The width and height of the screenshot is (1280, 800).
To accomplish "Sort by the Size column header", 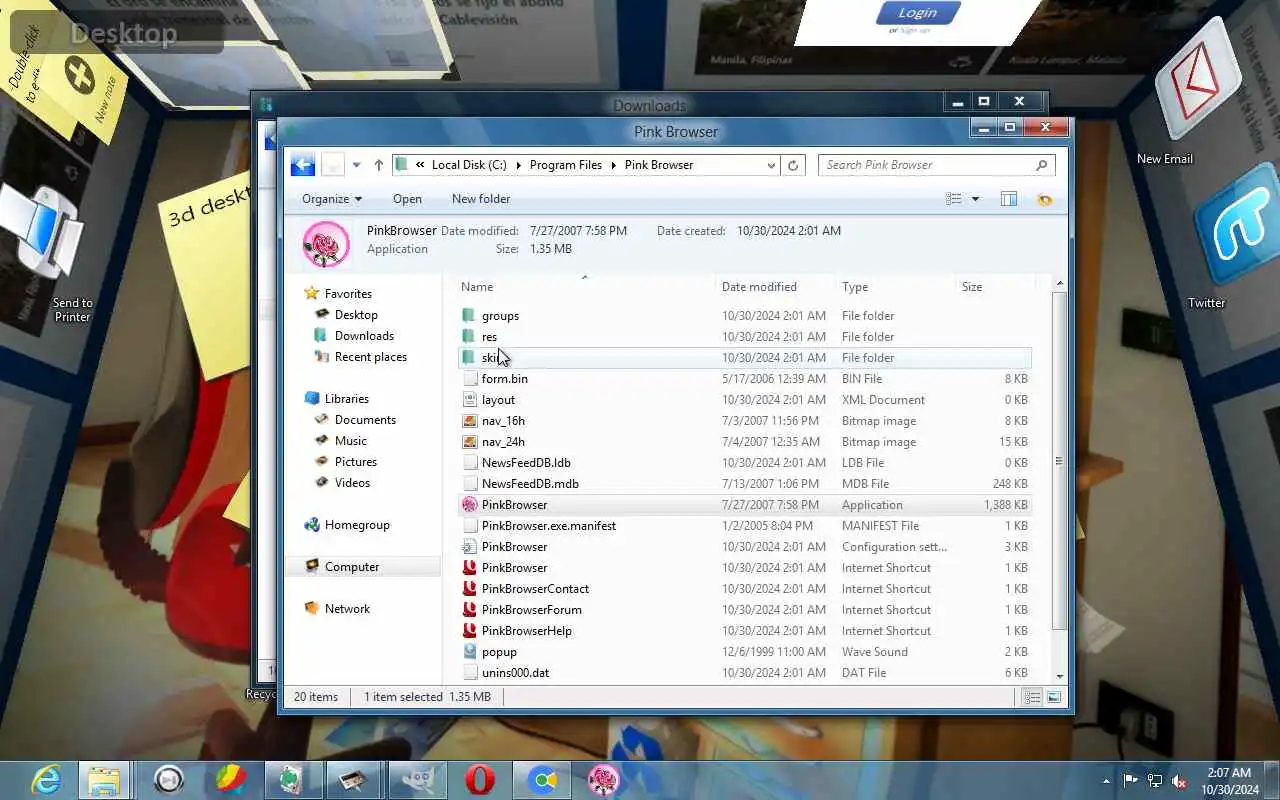I will 972,287.
